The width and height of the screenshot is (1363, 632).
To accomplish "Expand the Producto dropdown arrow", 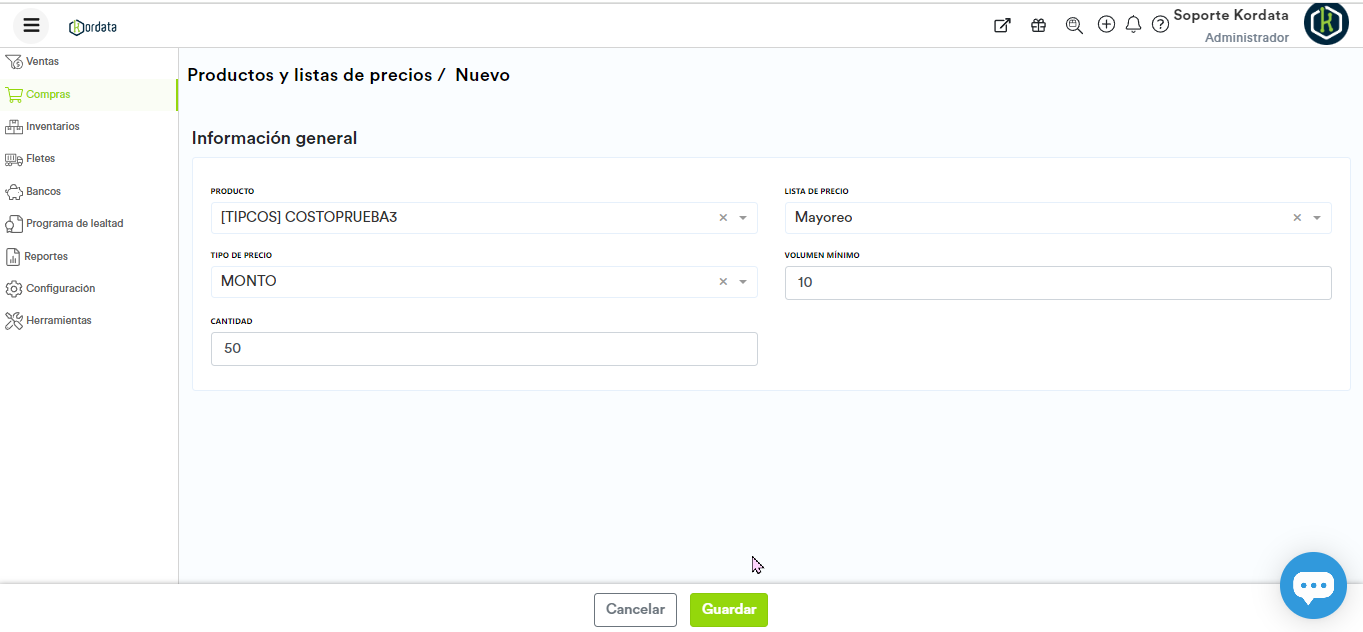I will pyautogui.click(x=743, y=218).
